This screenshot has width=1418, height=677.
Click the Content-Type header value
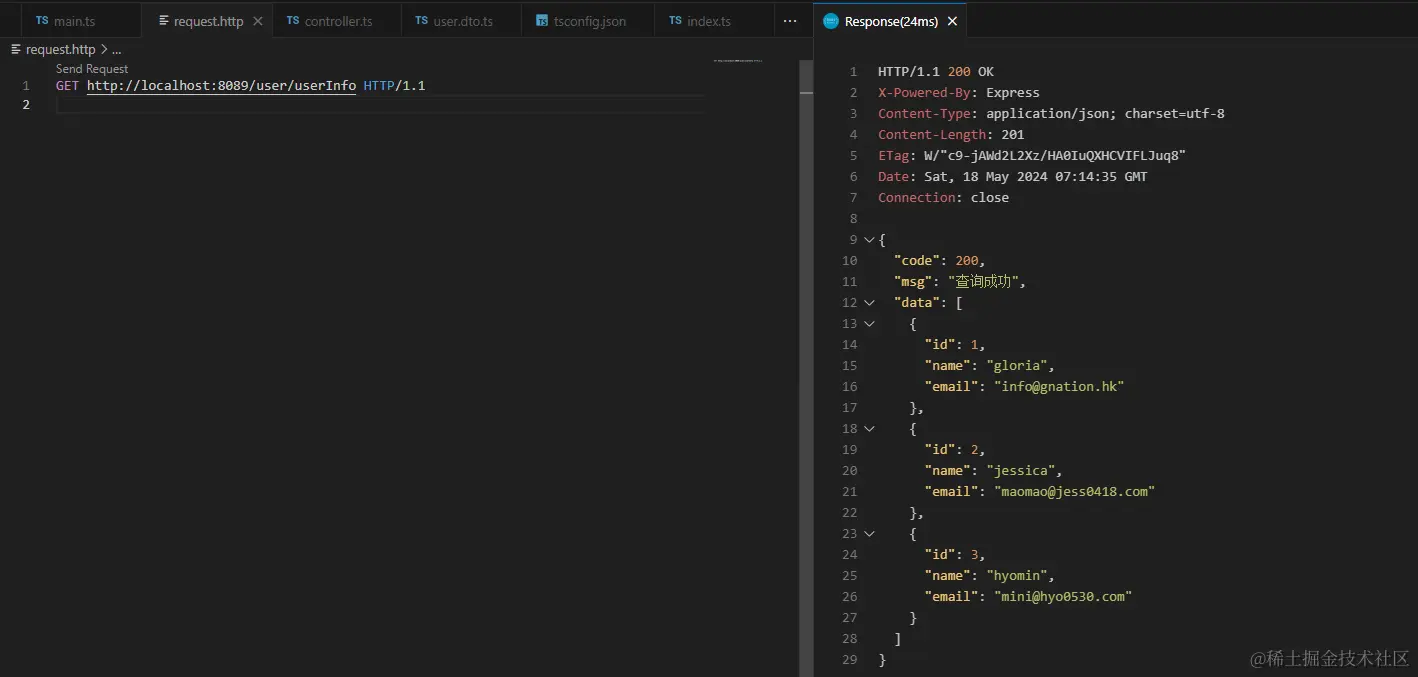[x=1105, y=114]
